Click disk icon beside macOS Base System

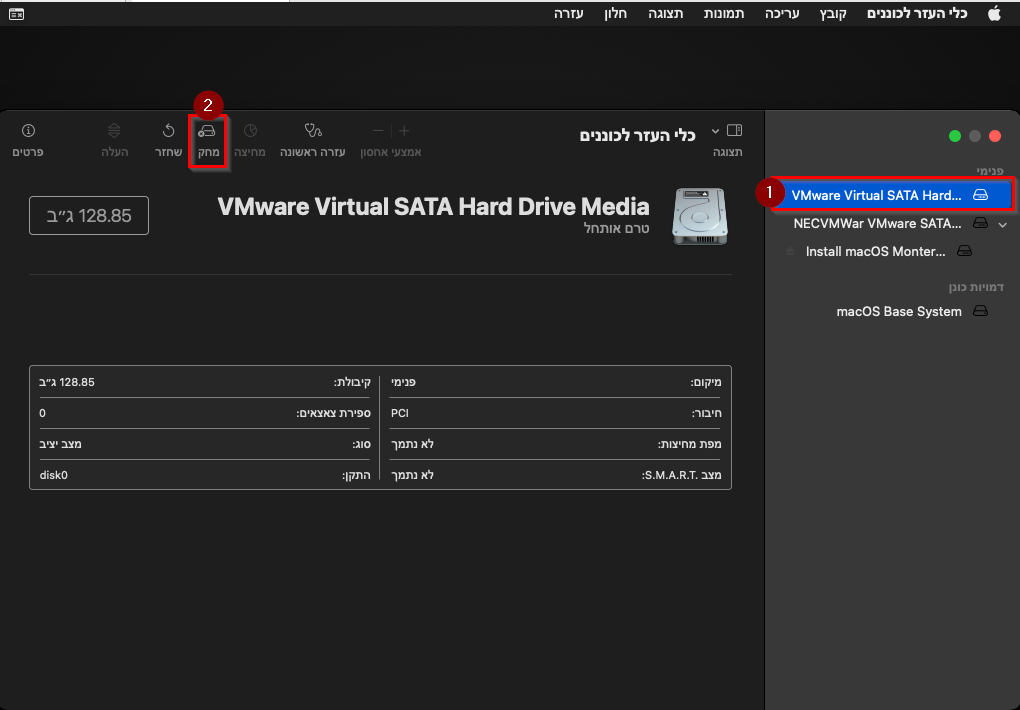click(x=980, y=311)
